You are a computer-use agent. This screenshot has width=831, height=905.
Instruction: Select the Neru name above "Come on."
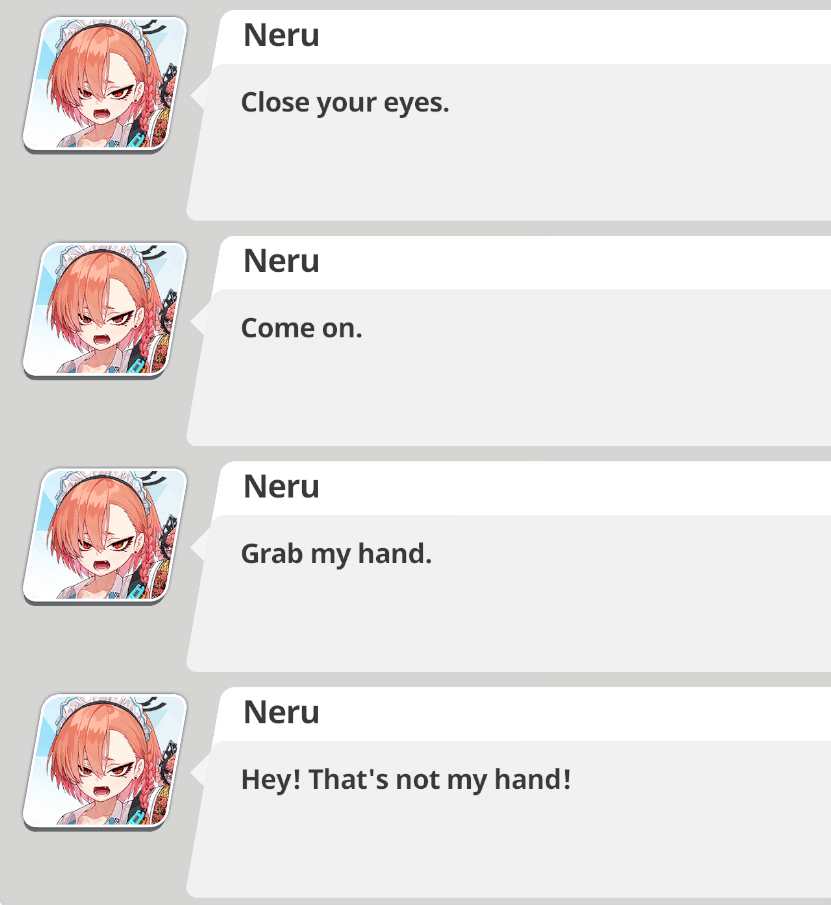(281, 261)
